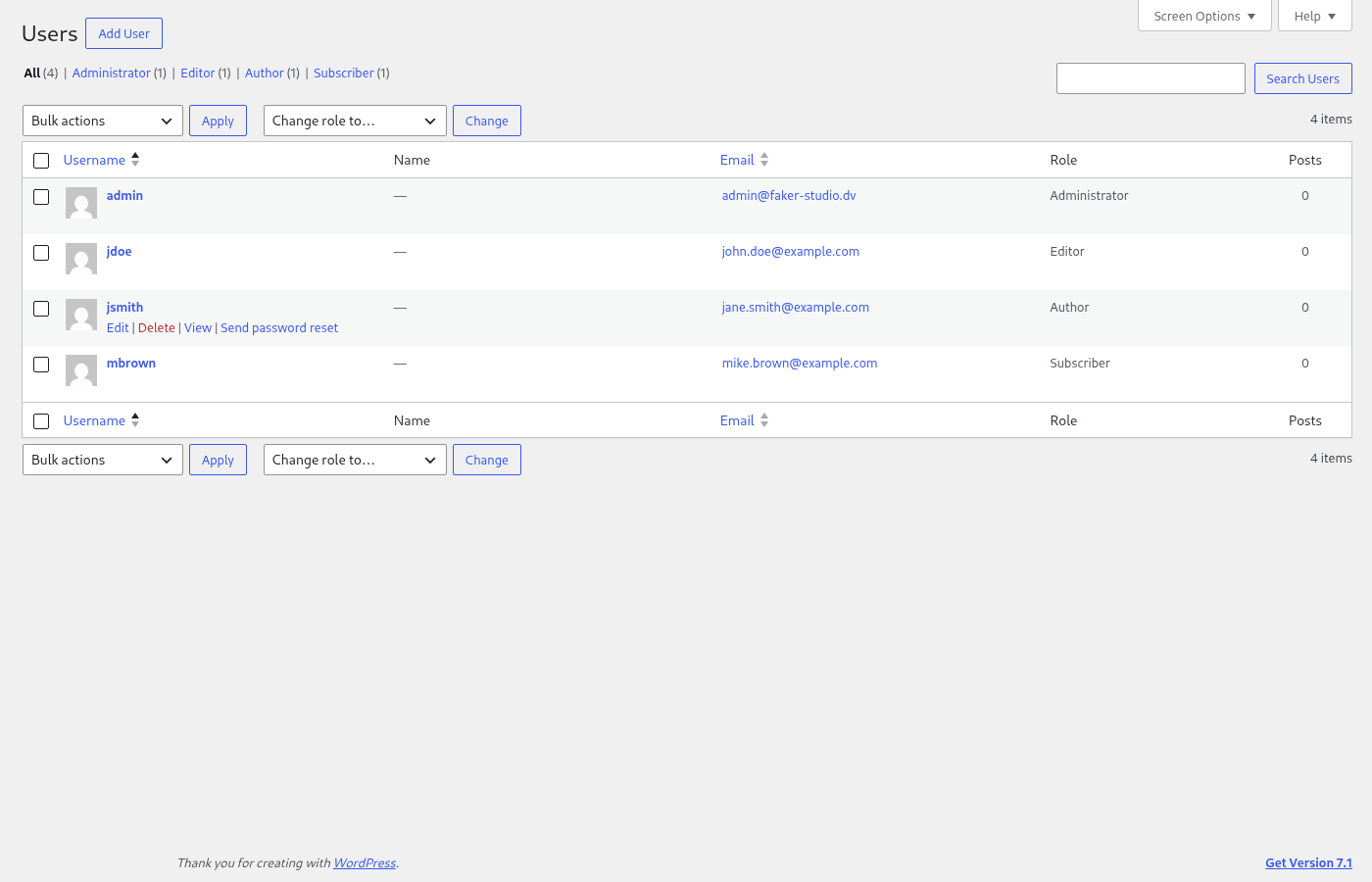Check the select-all checkbox in top header

coord(41,161)
